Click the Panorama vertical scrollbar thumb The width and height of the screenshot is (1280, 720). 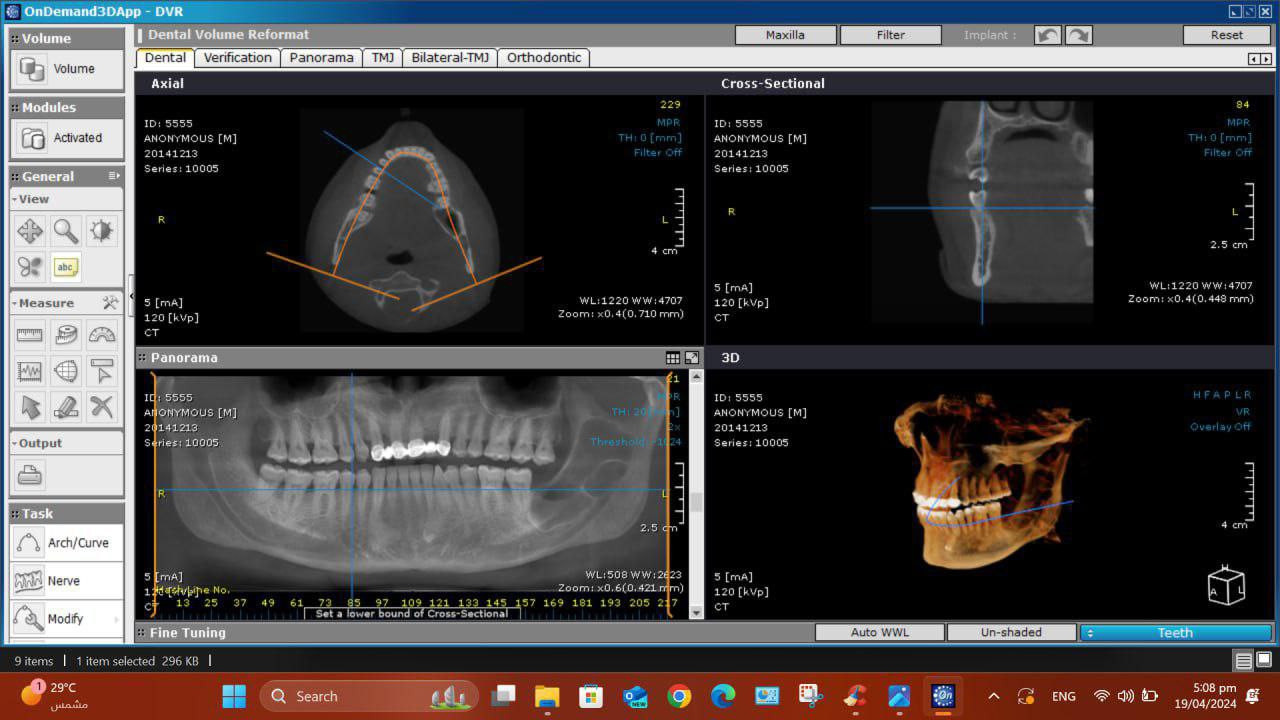[696, 502]
